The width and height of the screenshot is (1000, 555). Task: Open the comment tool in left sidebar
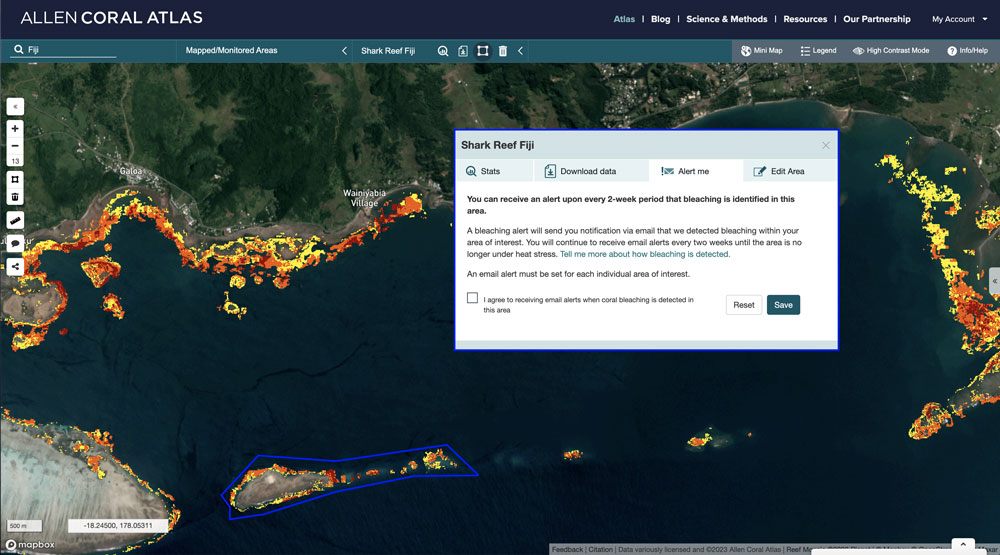click(15, 243)
